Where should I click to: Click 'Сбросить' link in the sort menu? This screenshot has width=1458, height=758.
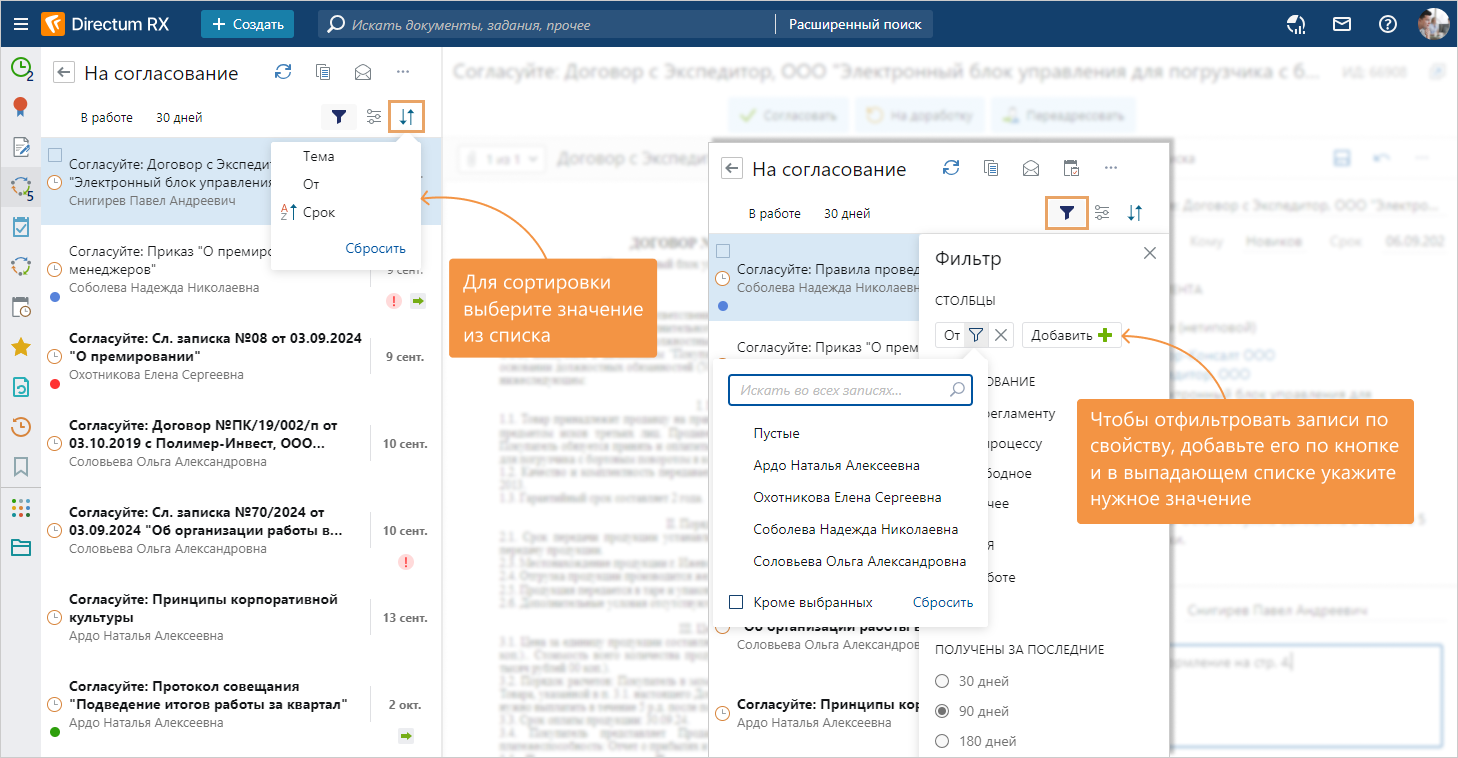(375, 248)
